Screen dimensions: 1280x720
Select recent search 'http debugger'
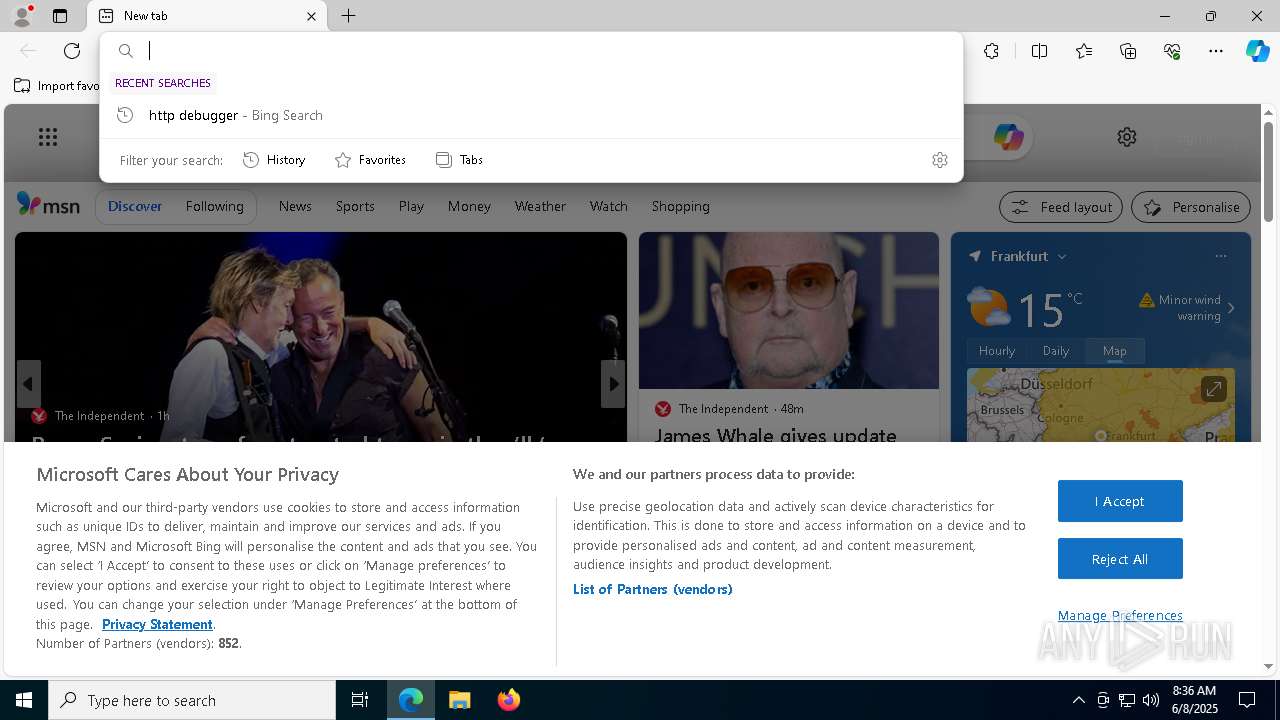tap(531, 115)
